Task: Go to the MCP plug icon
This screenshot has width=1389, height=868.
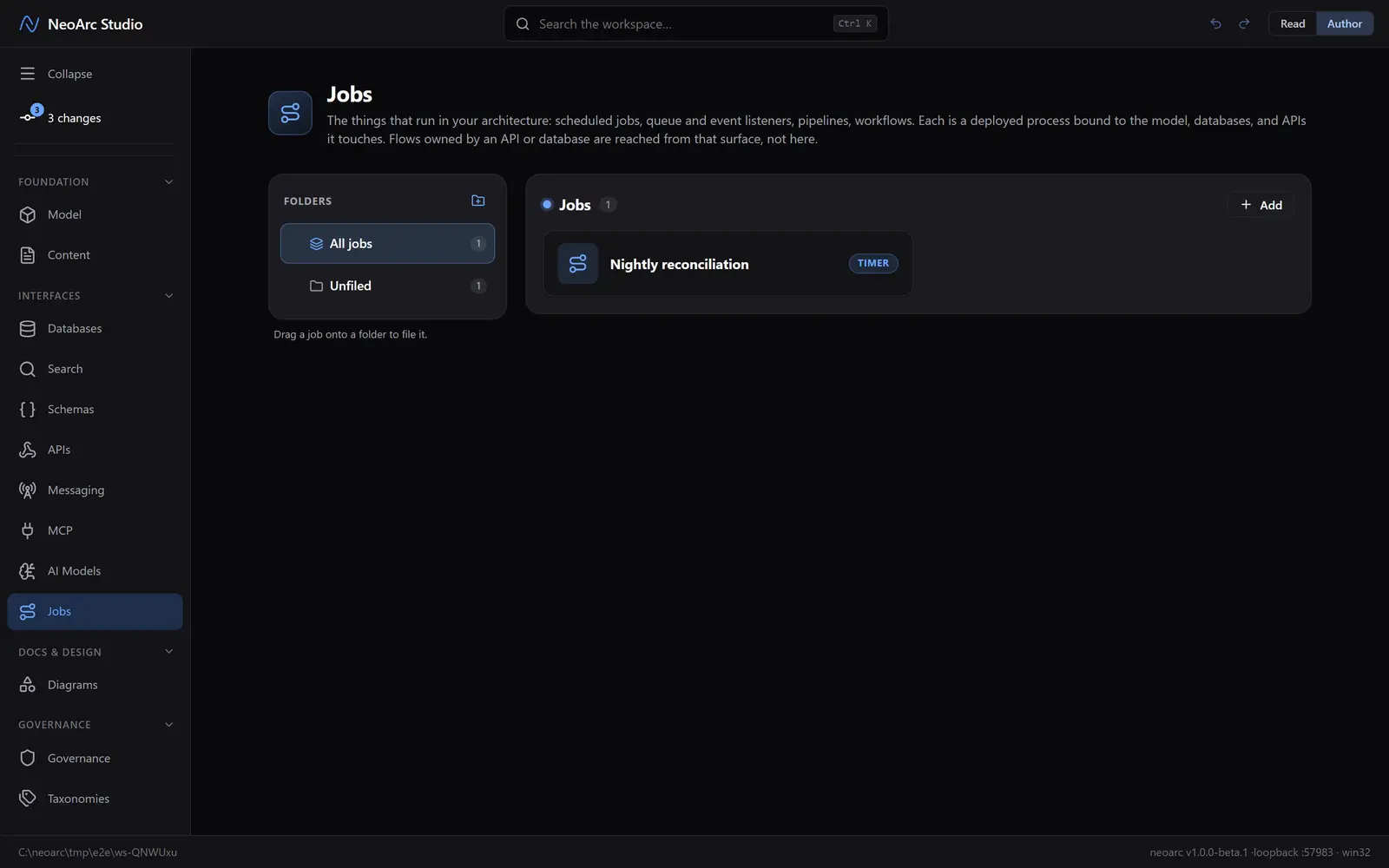Action: (28, 530)
